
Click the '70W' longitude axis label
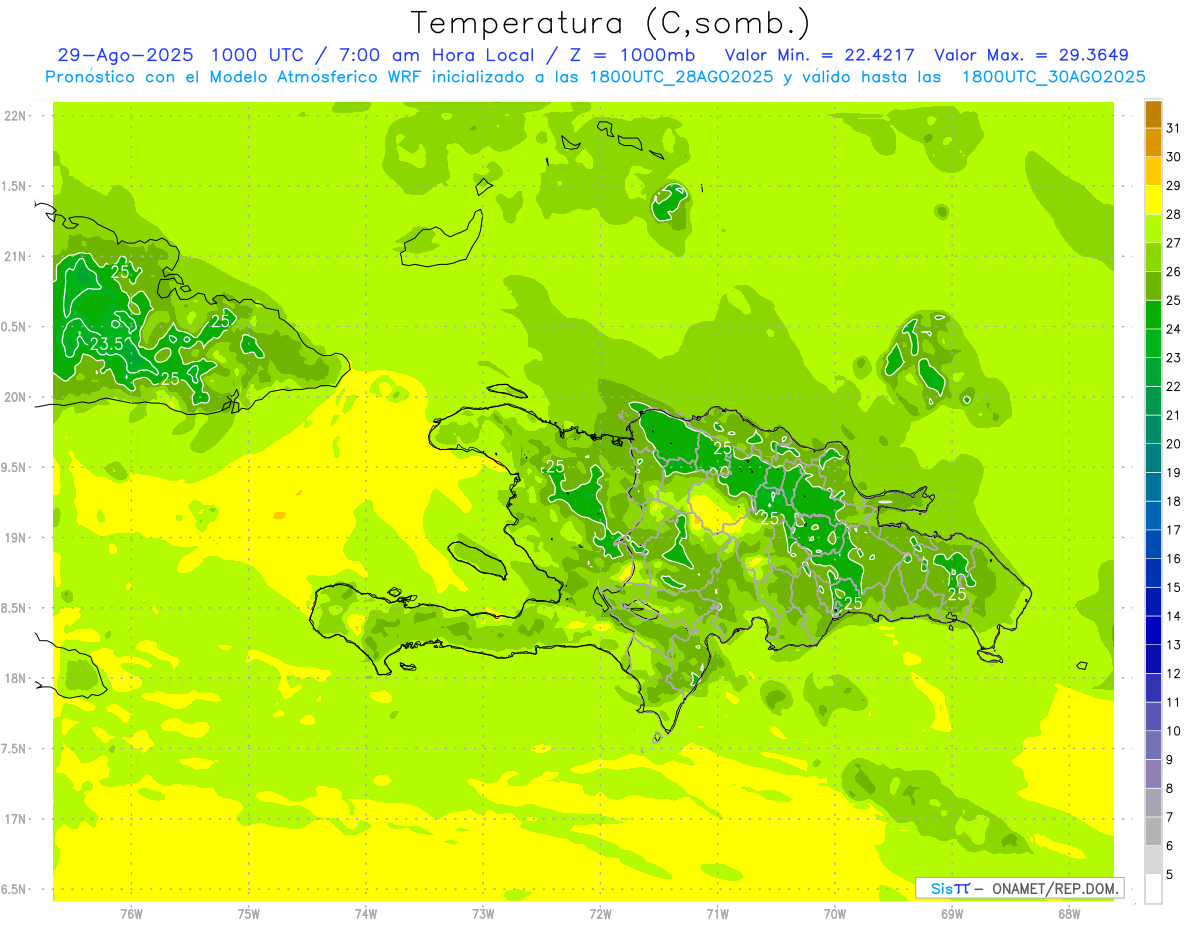tap(835, 913)
